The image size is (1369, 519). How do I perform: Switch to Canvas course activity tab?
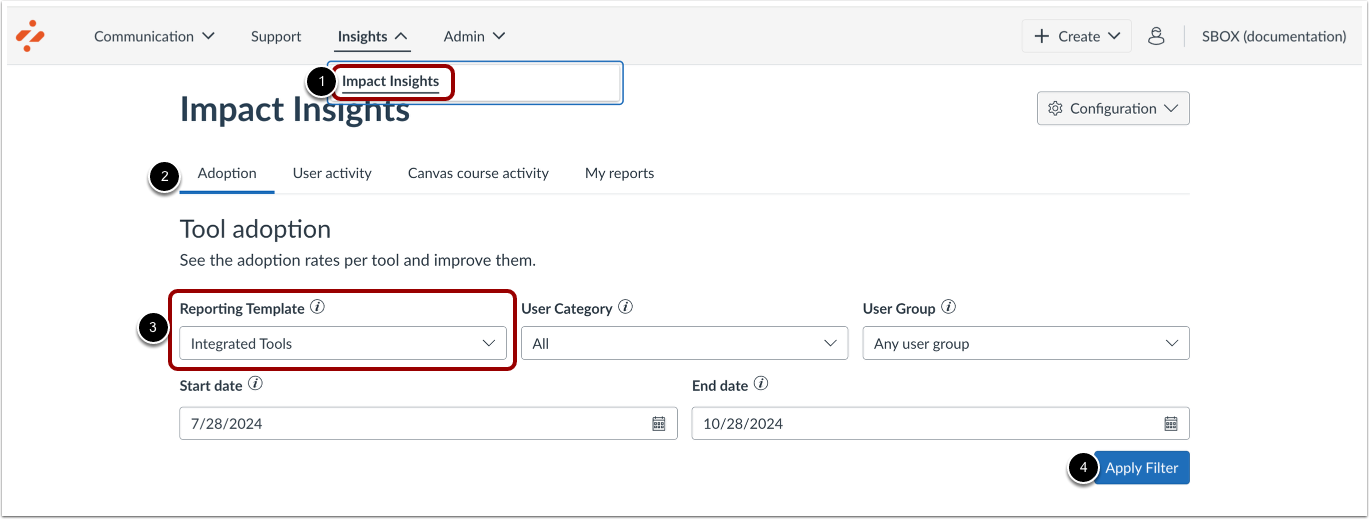478,173
